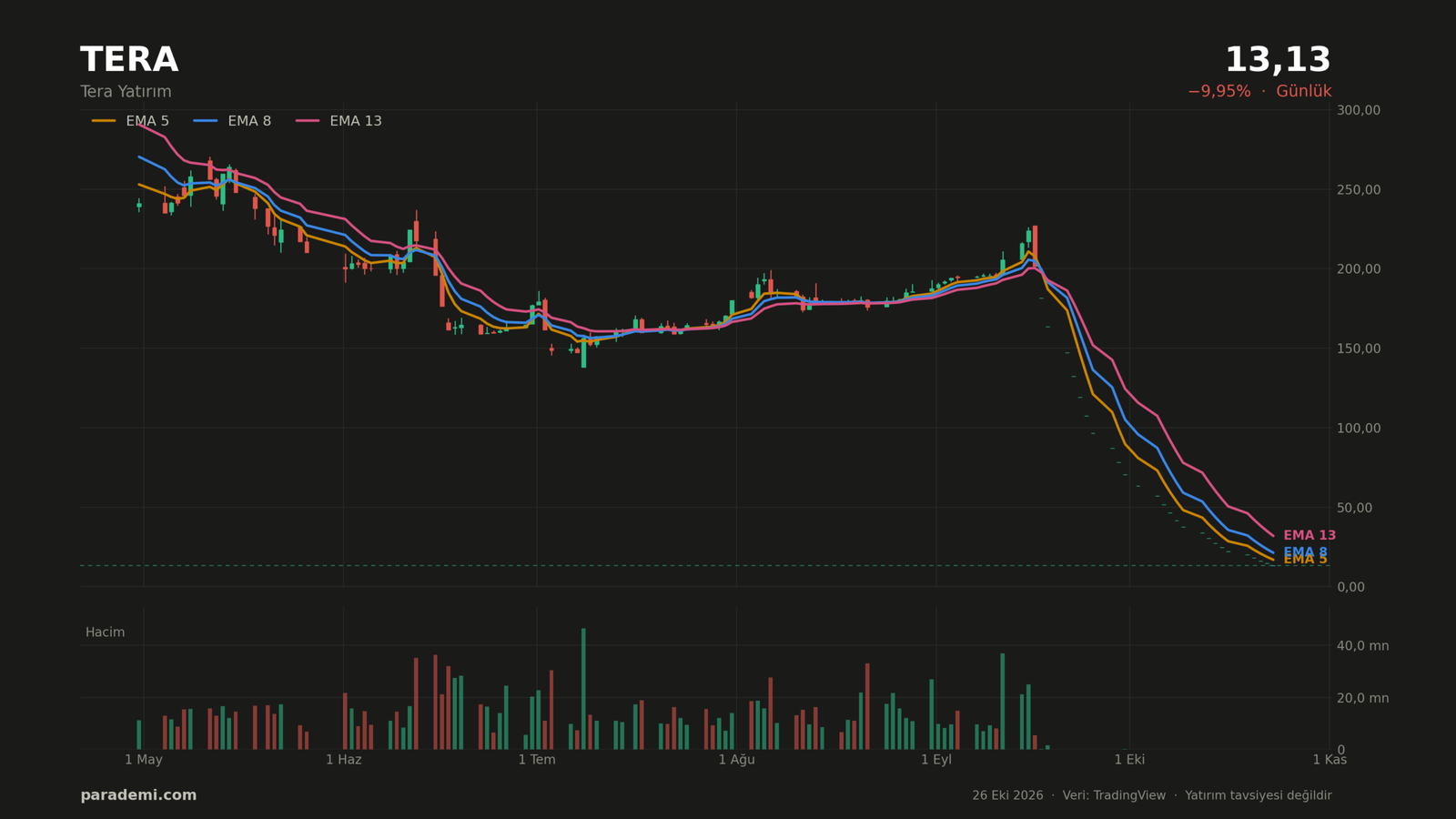
Task: Click the 1 Kas date axis label
Action: 1330,760
